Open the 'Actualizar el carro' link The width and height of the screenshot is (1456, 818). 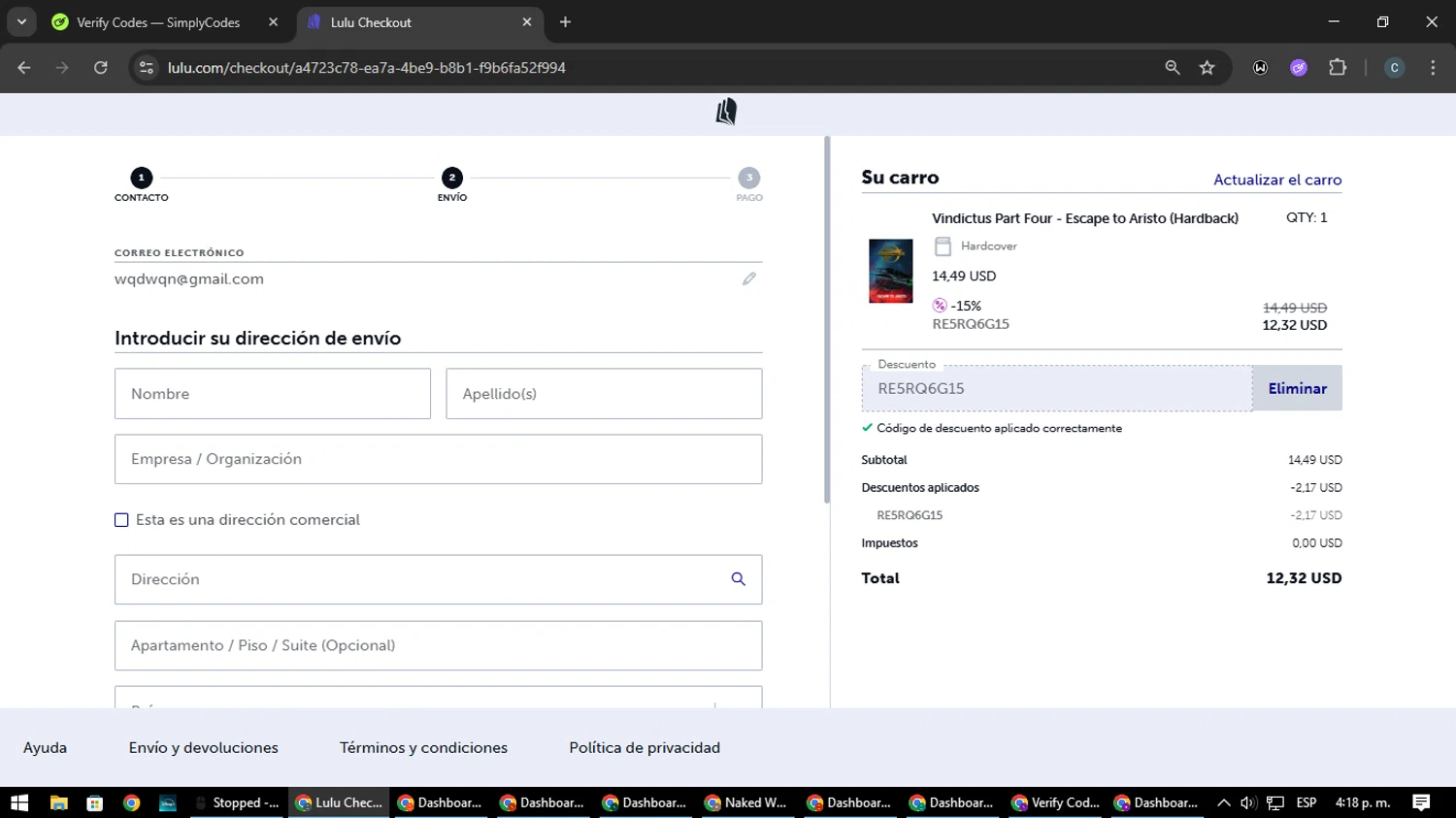pyautogui.click(x=1276, y=180)
